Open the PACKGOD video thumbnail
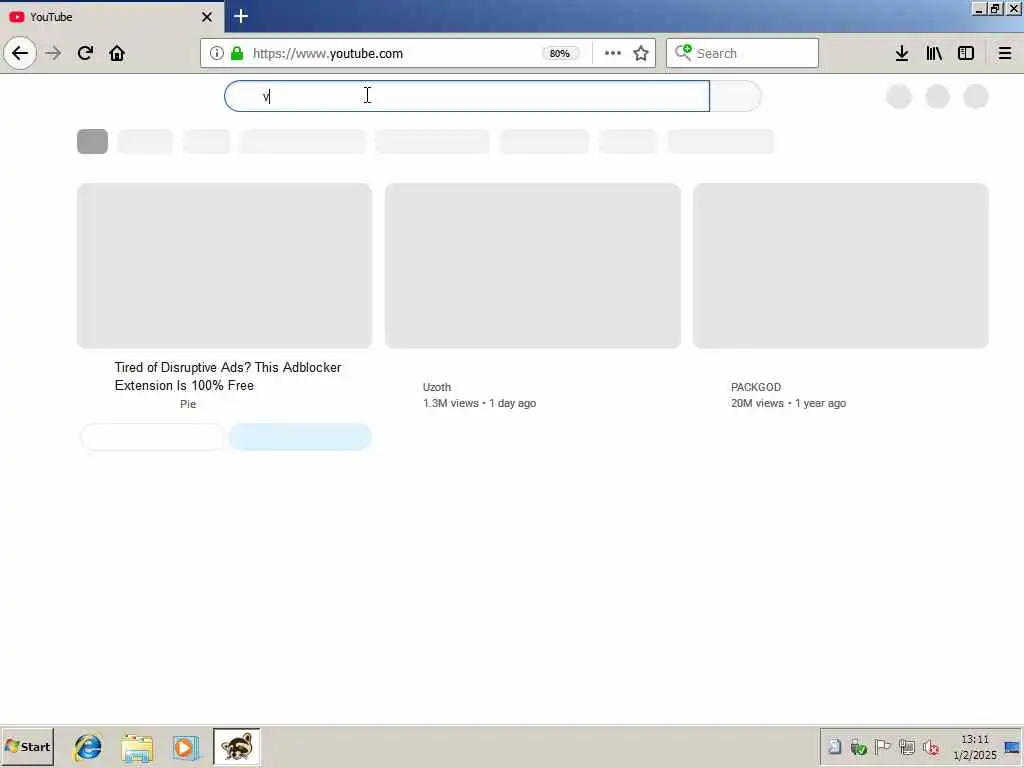 click(x=840, y=266)
